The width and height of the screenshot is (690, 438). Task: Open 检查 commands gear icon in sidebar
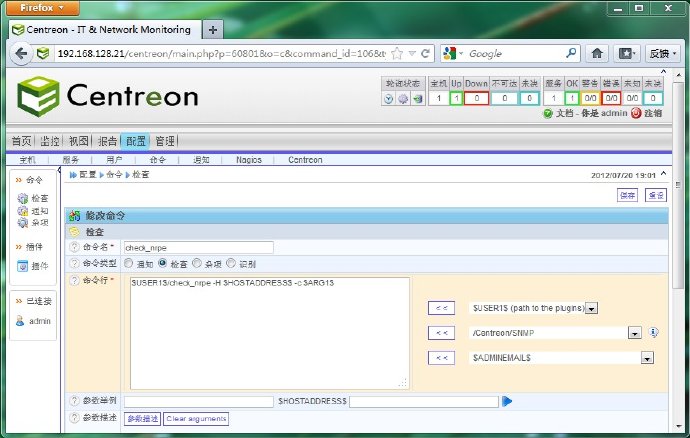(x=22, y=199)
